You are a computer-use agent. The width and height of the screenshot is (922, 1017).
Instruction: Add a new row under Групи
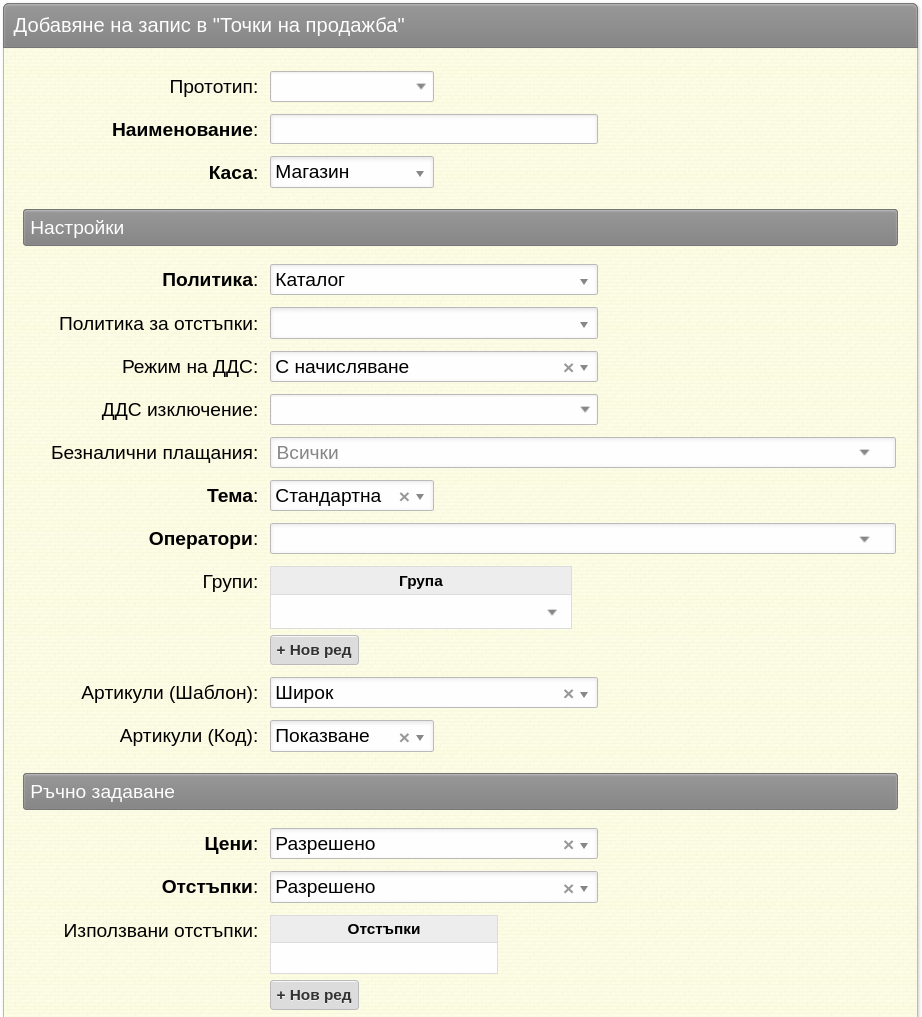tap(314, 650)
